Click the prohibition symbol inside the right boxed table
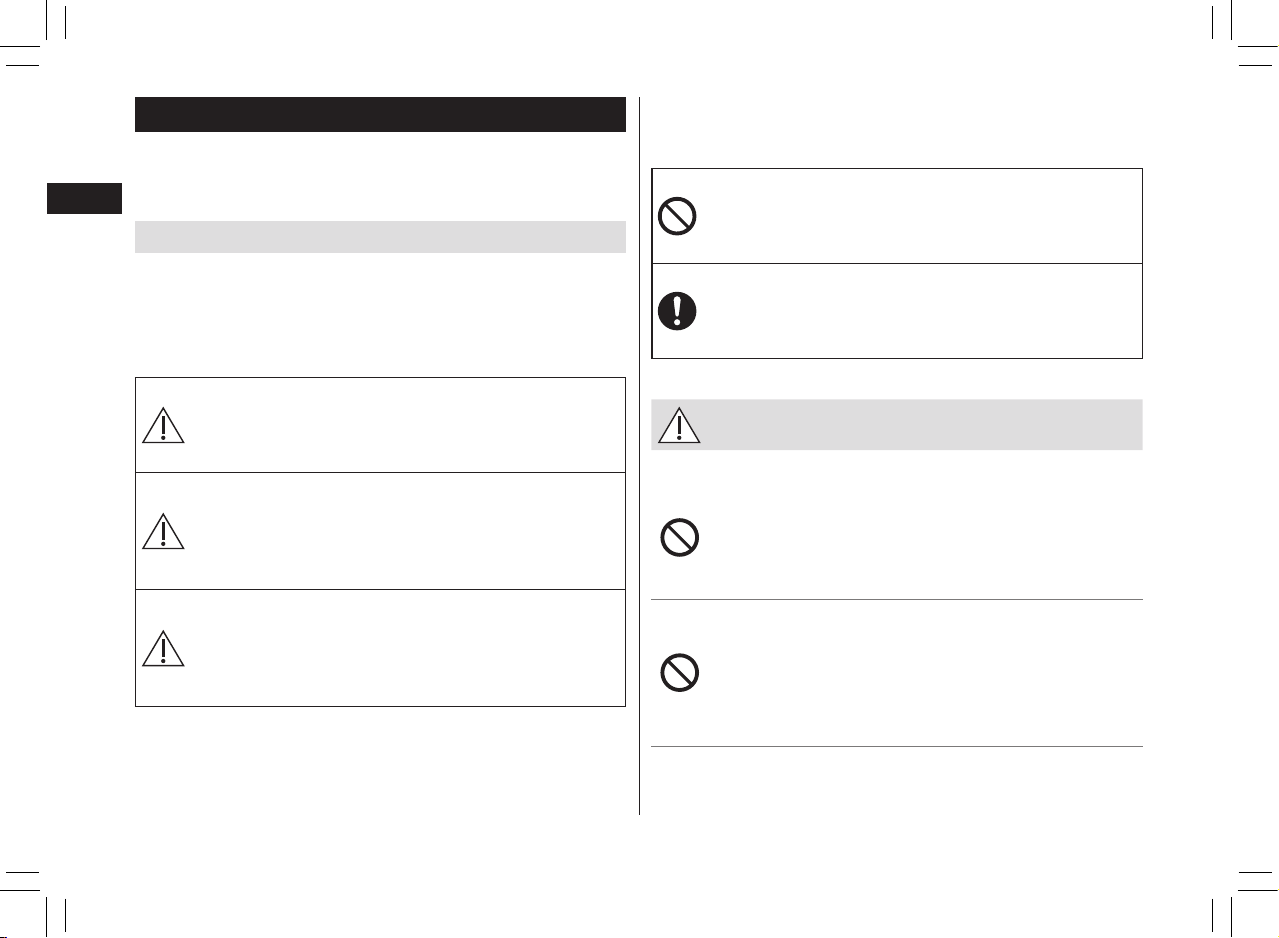 (x=678, y=216)
